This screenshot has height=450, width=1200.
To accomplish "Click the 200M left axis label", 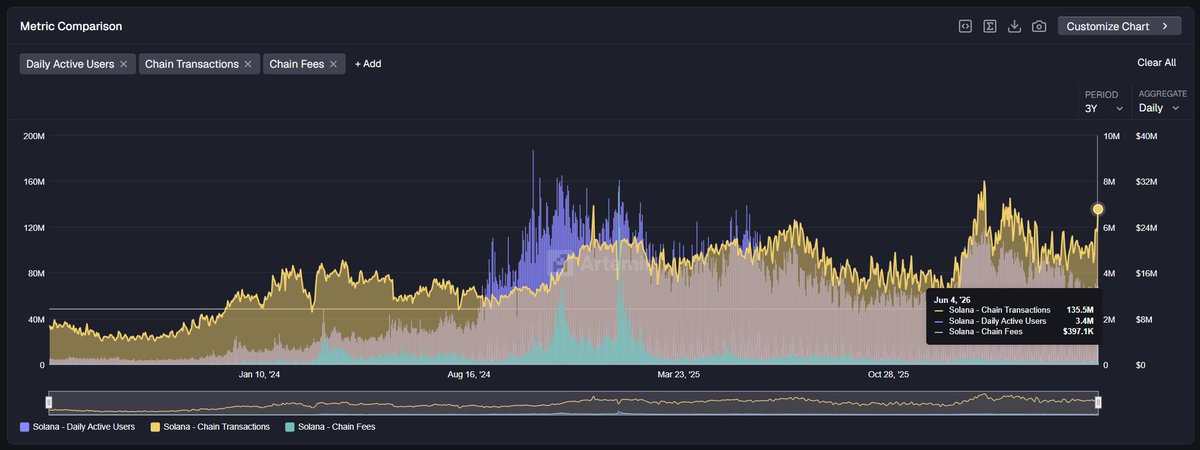I will click(33, 136).
